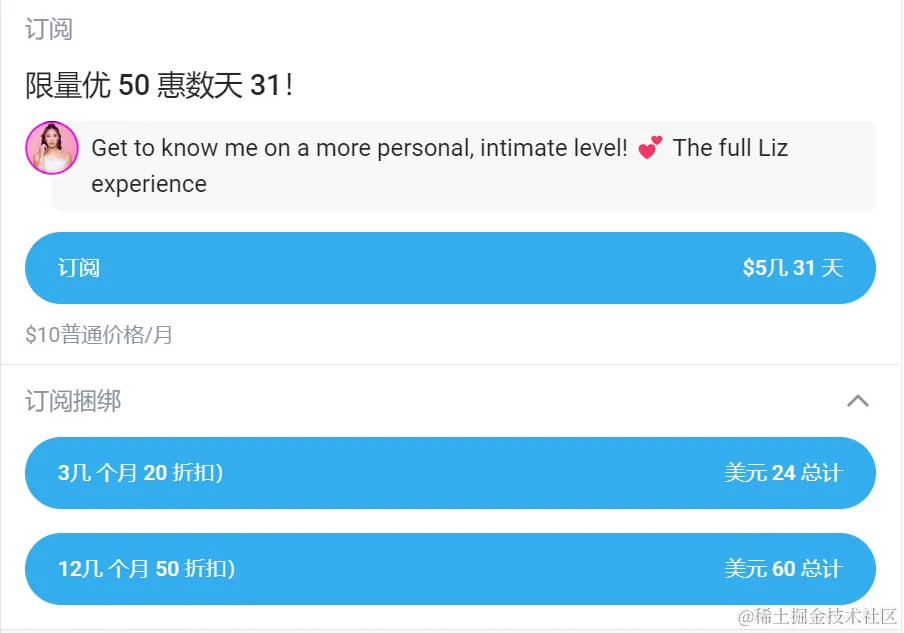Click the @稀土掘金技术社区 watermark

click(x=817, y=617)
